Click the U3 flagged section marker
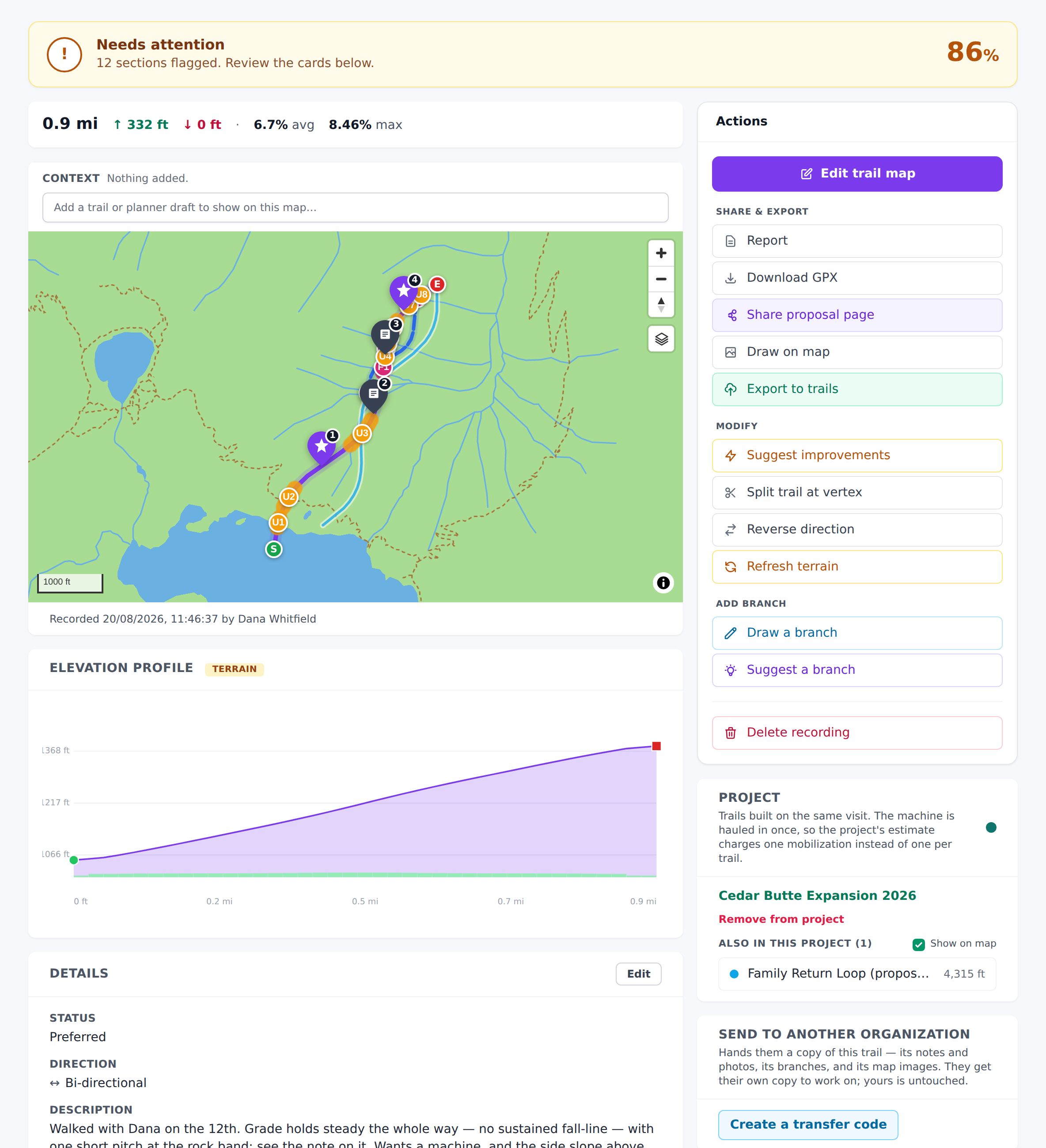Screen dimensions: 1046x1148 click(362, 433)
